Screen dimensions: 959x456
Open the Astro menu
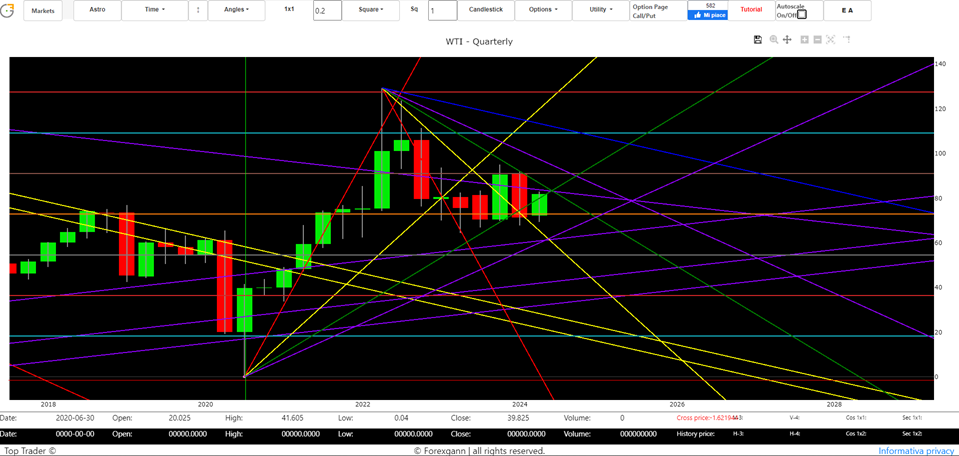tap(97, 10)
